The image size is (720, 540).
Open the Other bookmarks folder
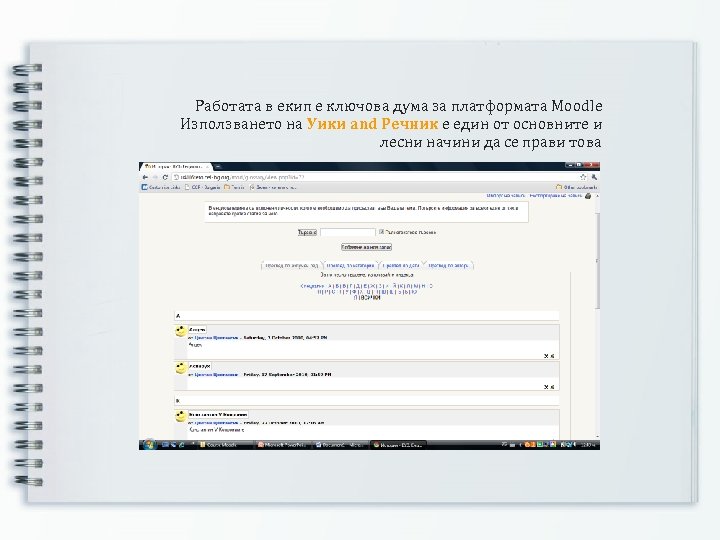coord(577,187)
